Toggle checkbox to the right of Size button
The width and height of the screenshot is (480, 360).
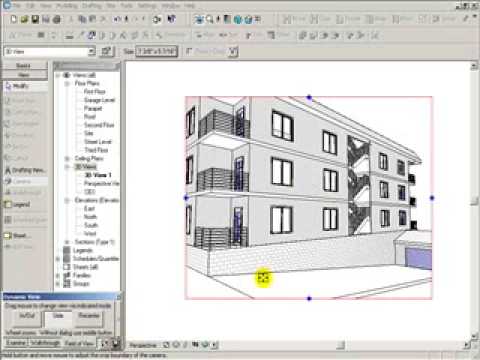pyautogui.click(x=189, y=51)
